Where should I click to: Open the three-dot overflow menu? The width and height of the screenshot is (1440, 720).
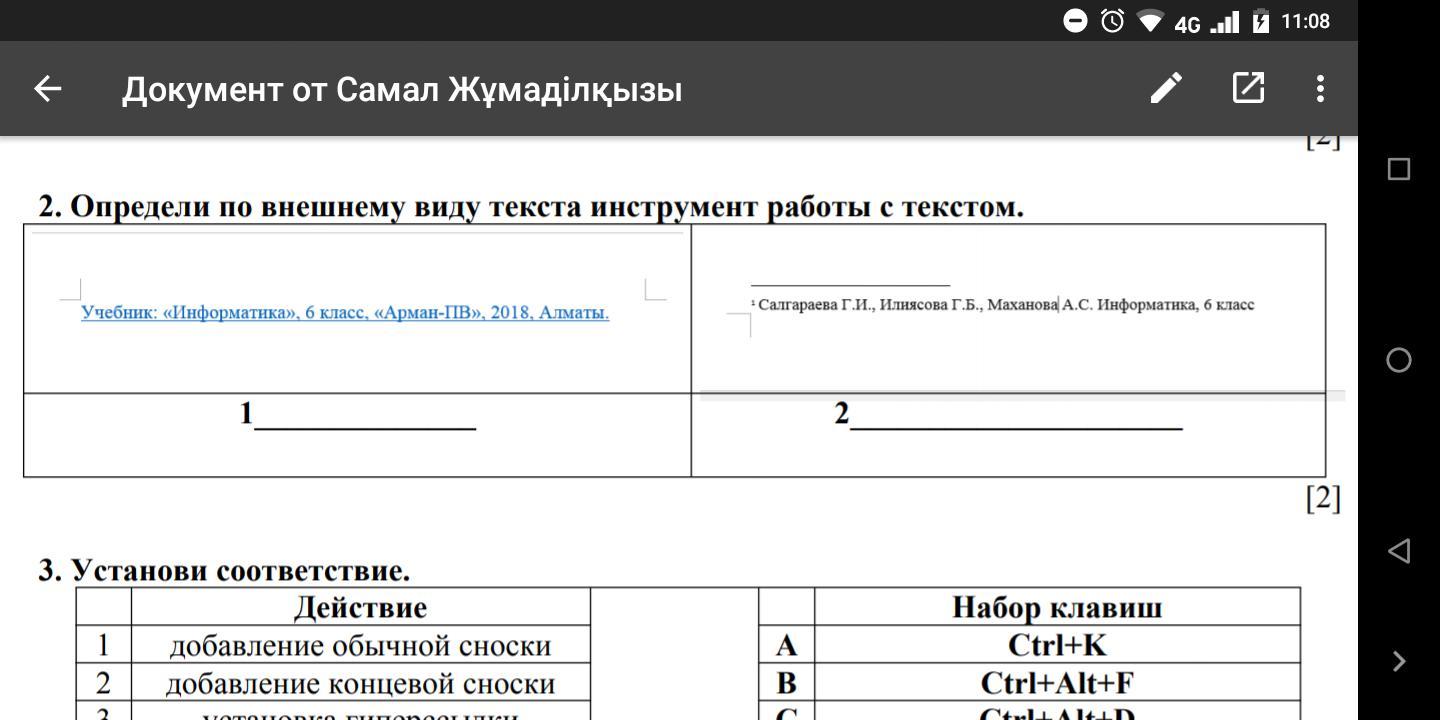pos(1320,88)
